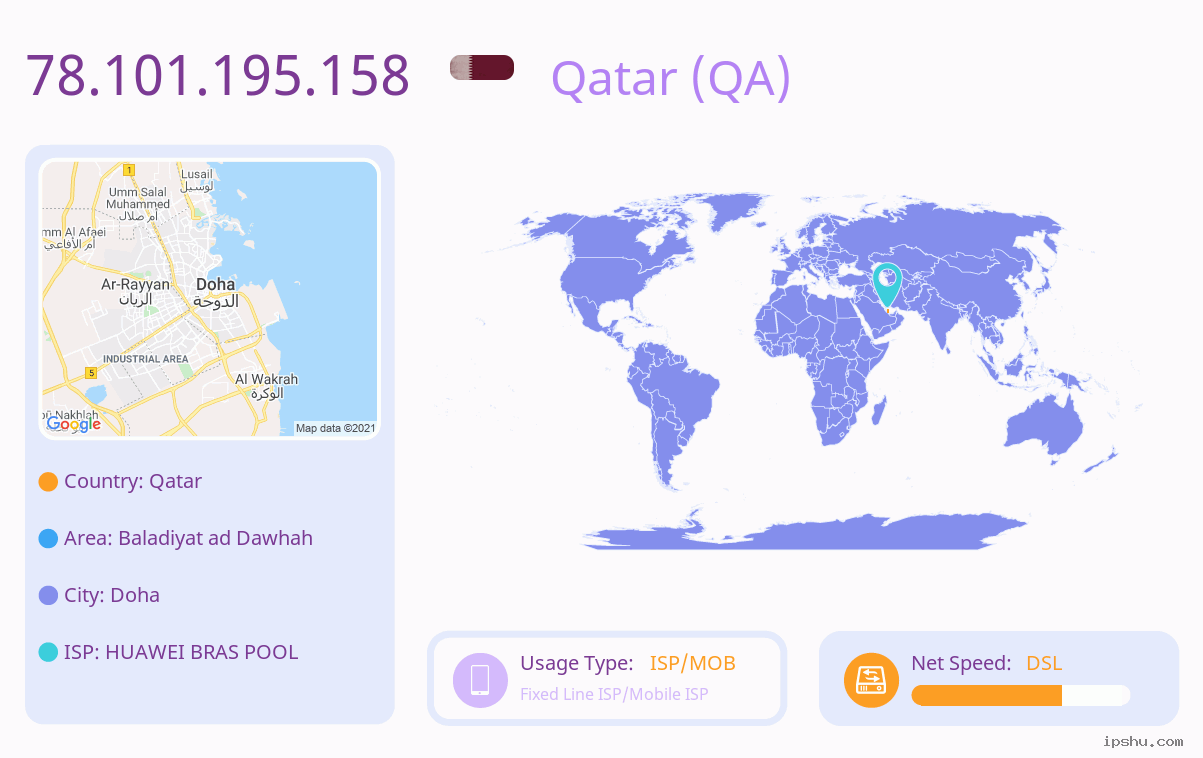Image resolution: width=1203 pixels, height=758 pixels.
Task: Click the route 5 highway marker on map
Action: pyautogui.click(x=91, y=373)
